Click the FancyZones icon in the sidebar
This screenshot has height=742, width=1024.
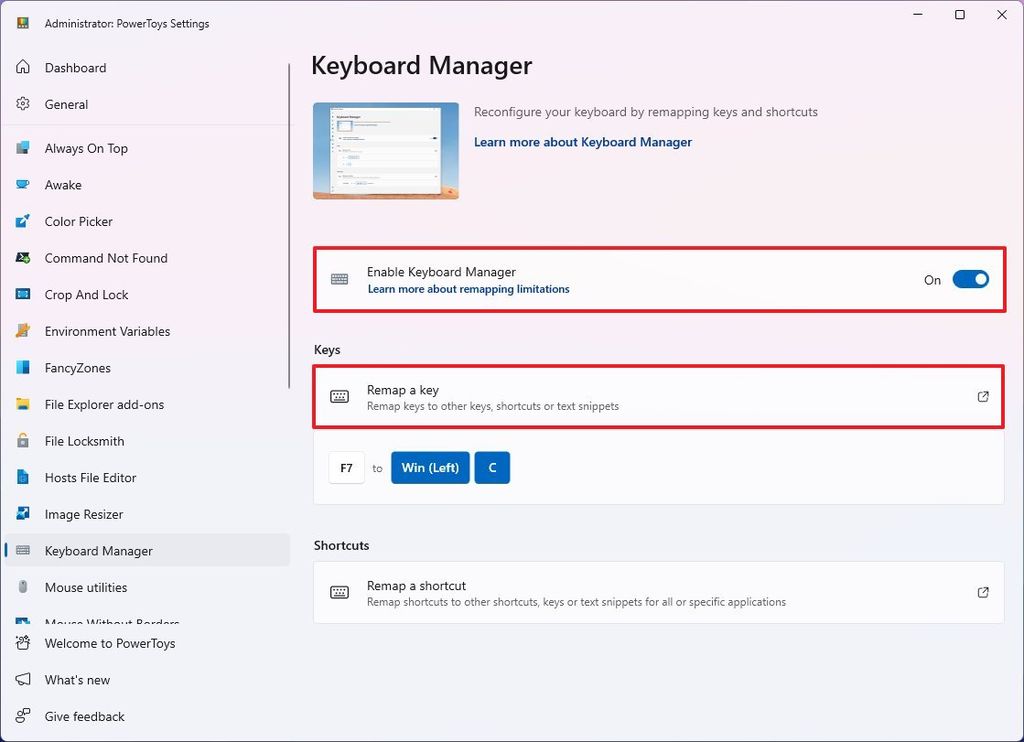(x=22, y=368)
